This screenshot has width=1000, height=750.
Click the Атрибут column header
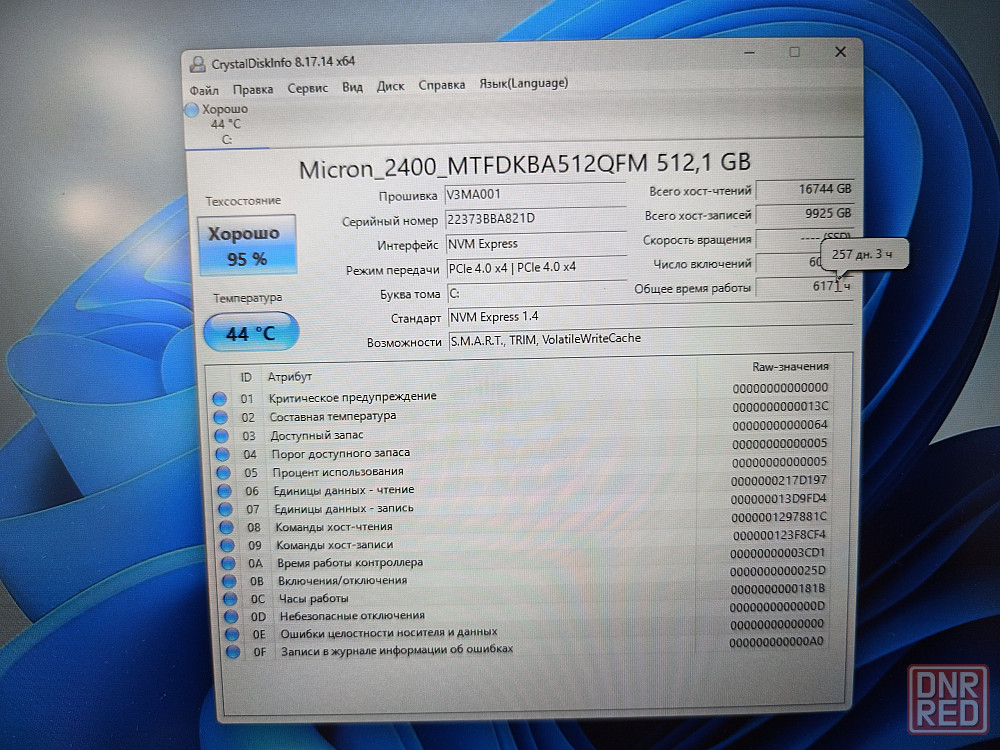click(x=290, y=377)
